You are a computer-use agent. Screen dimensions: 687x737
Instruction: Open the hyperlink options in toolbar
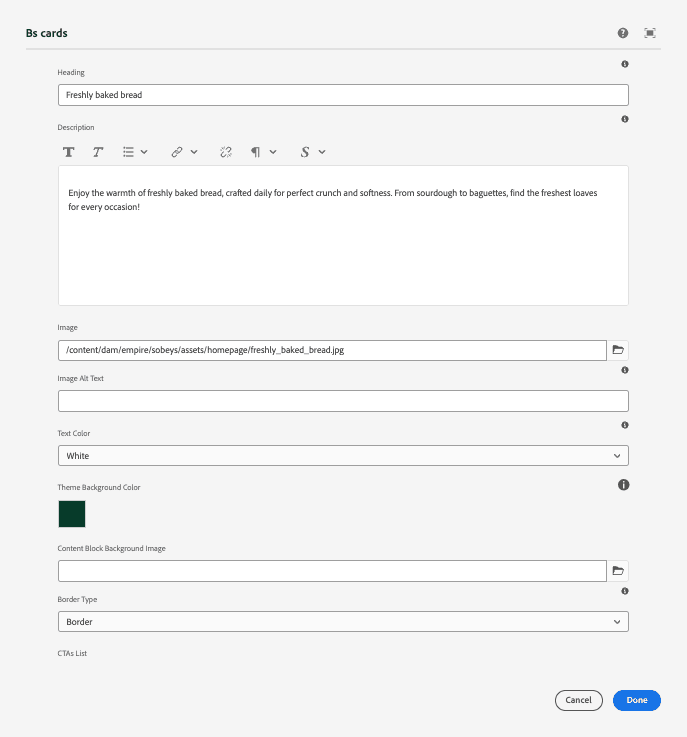coord(183,152)
